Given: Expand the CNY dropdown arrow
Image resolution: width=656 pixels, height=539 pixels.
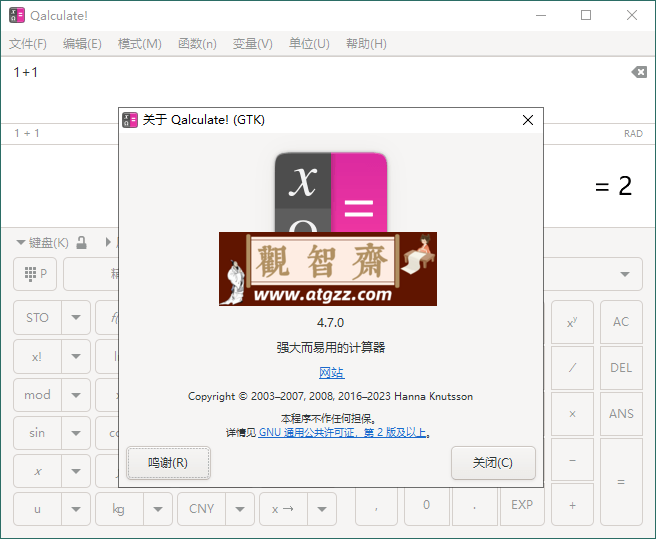Looking at the screenshot, I should 240,509.
